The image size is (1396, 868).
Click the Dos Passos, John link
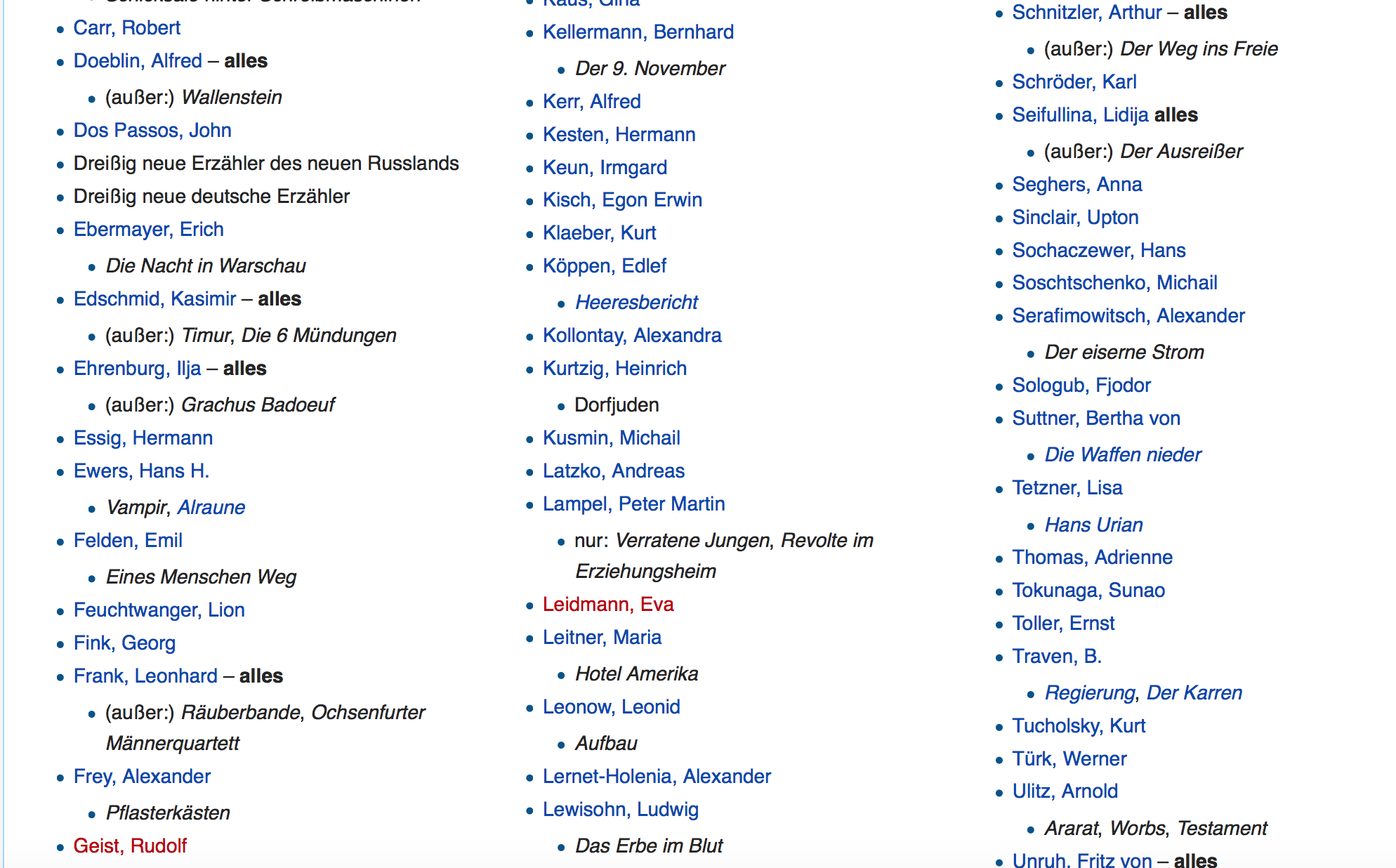click(x=152, y=131)
